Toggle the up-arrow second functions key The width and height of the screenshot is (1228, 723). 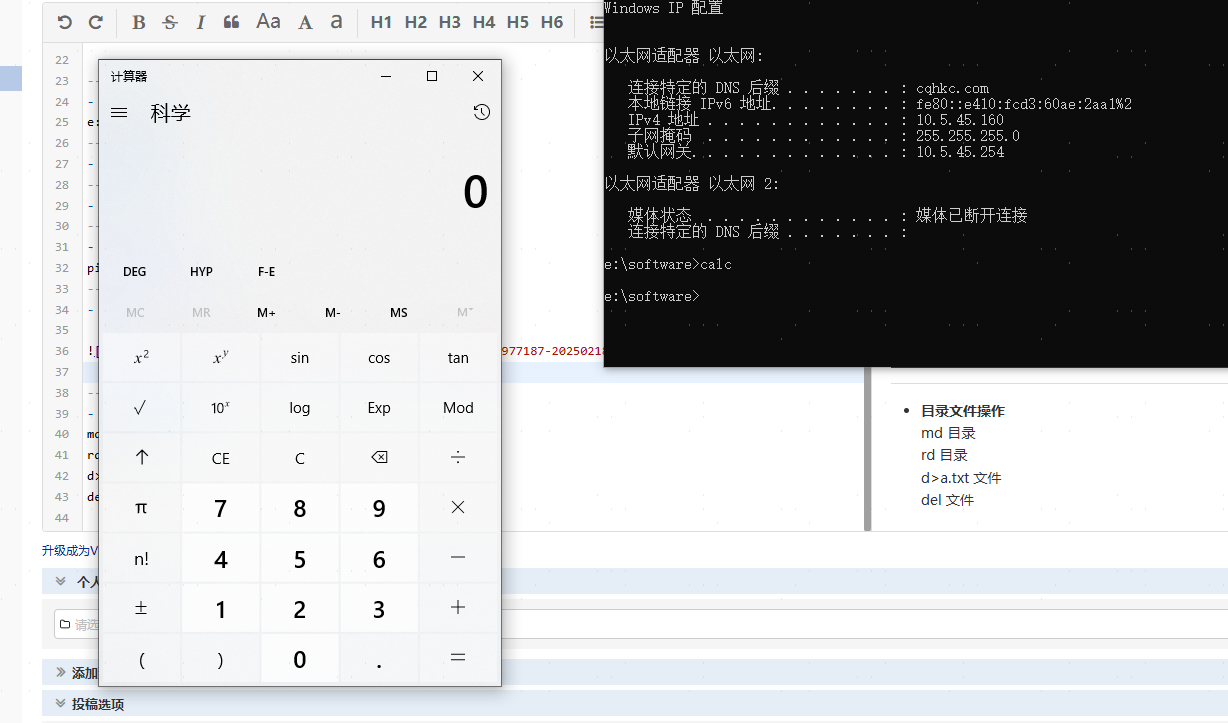coord(142,458)
